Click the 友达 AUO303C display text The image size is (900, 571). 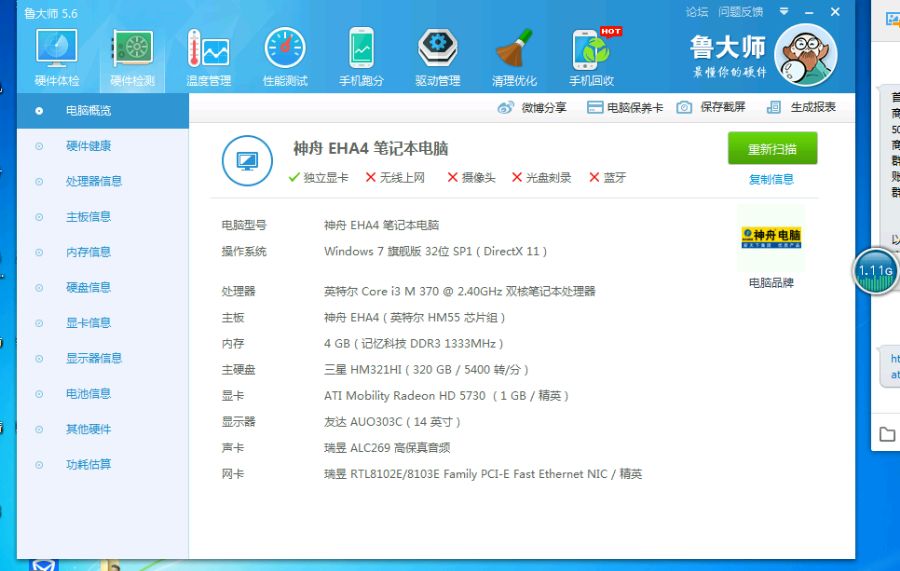click(392, 422)
